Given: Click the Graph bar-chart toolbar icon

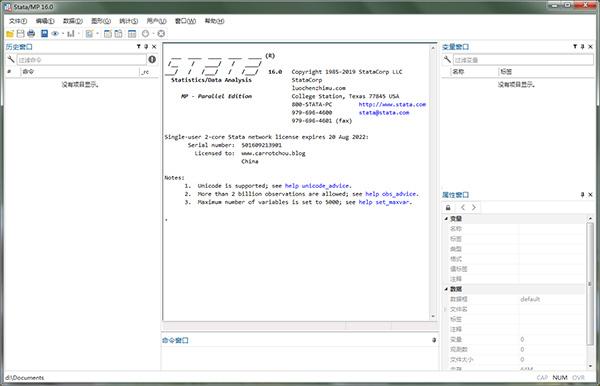Looking at the screenshot, I should click(x=71, y=34).
